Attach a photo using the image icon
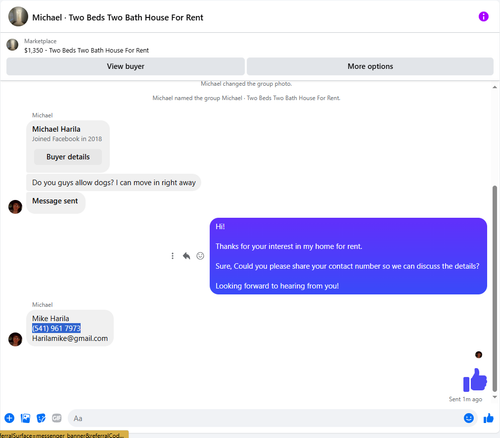The image size is (500, 438). (25, 418)
